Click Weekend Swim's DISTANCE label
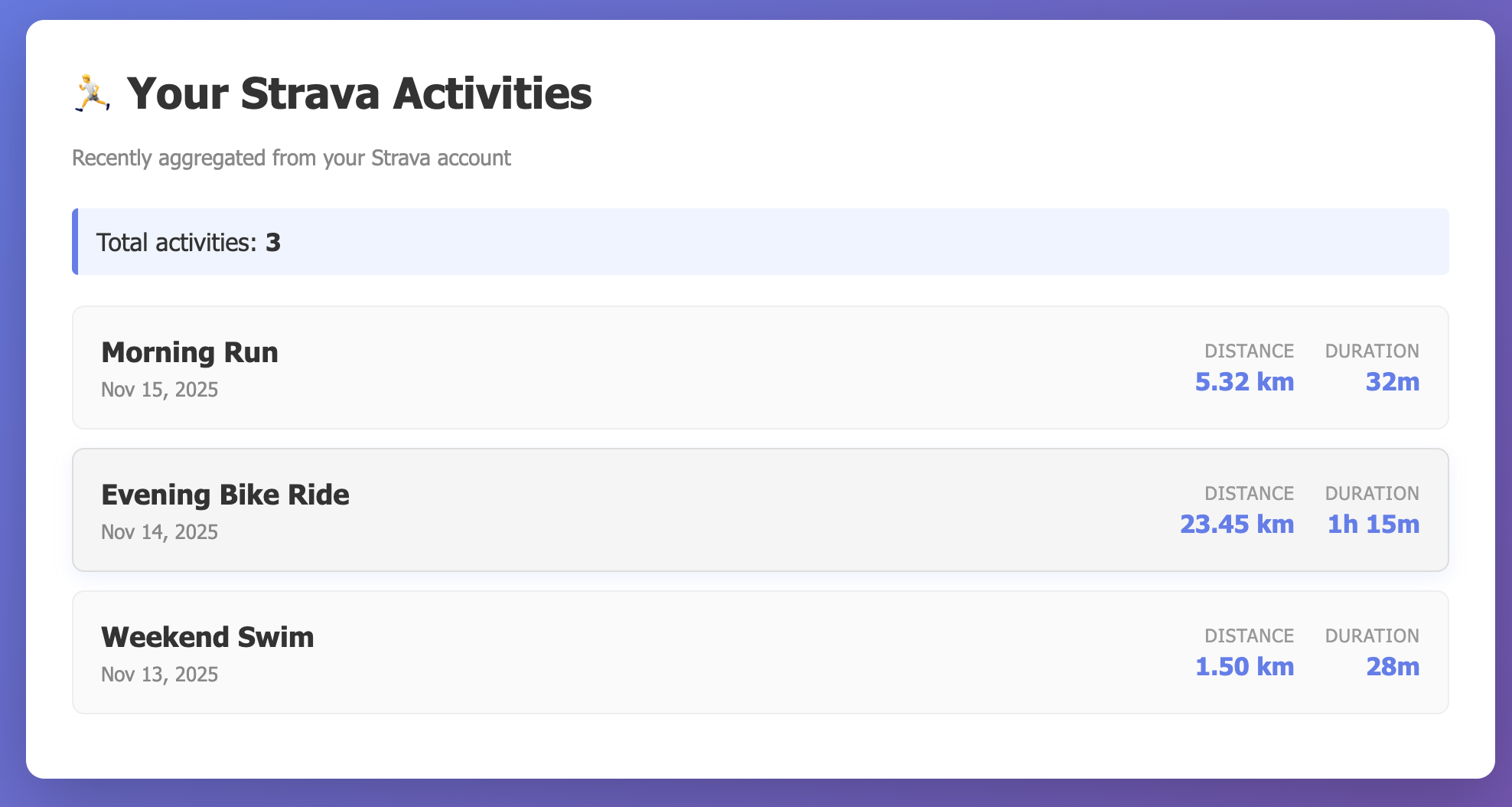 pyautogui.click(x=1249, y=635)
